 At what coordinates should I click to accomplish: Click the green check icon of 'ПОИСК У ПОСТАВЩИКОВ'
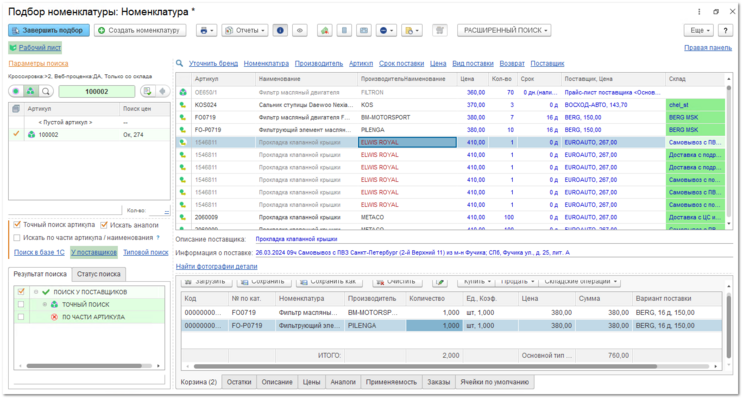(46, 292)
